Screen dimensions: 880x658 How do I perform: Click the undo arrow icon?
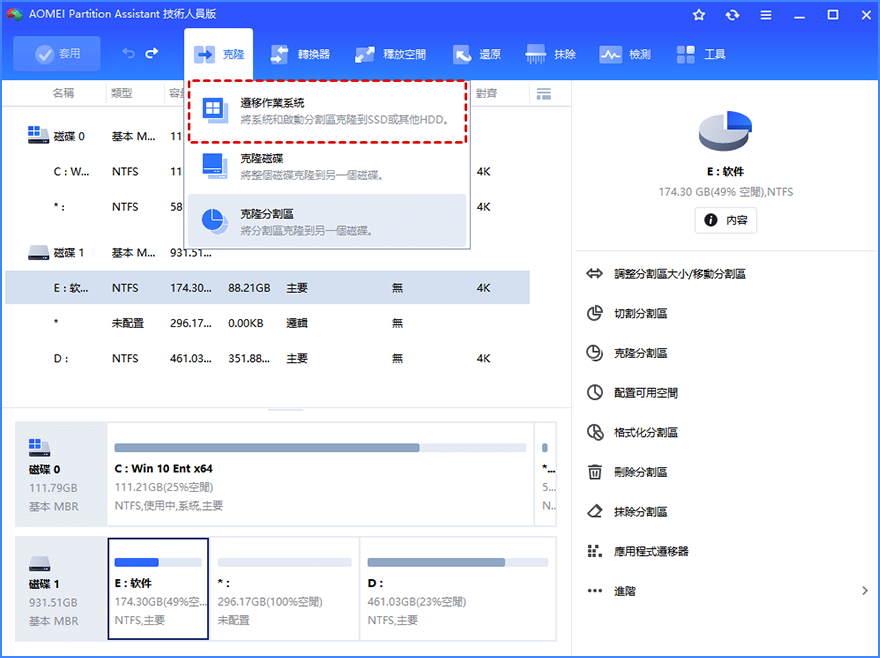(x=129, y=53)
